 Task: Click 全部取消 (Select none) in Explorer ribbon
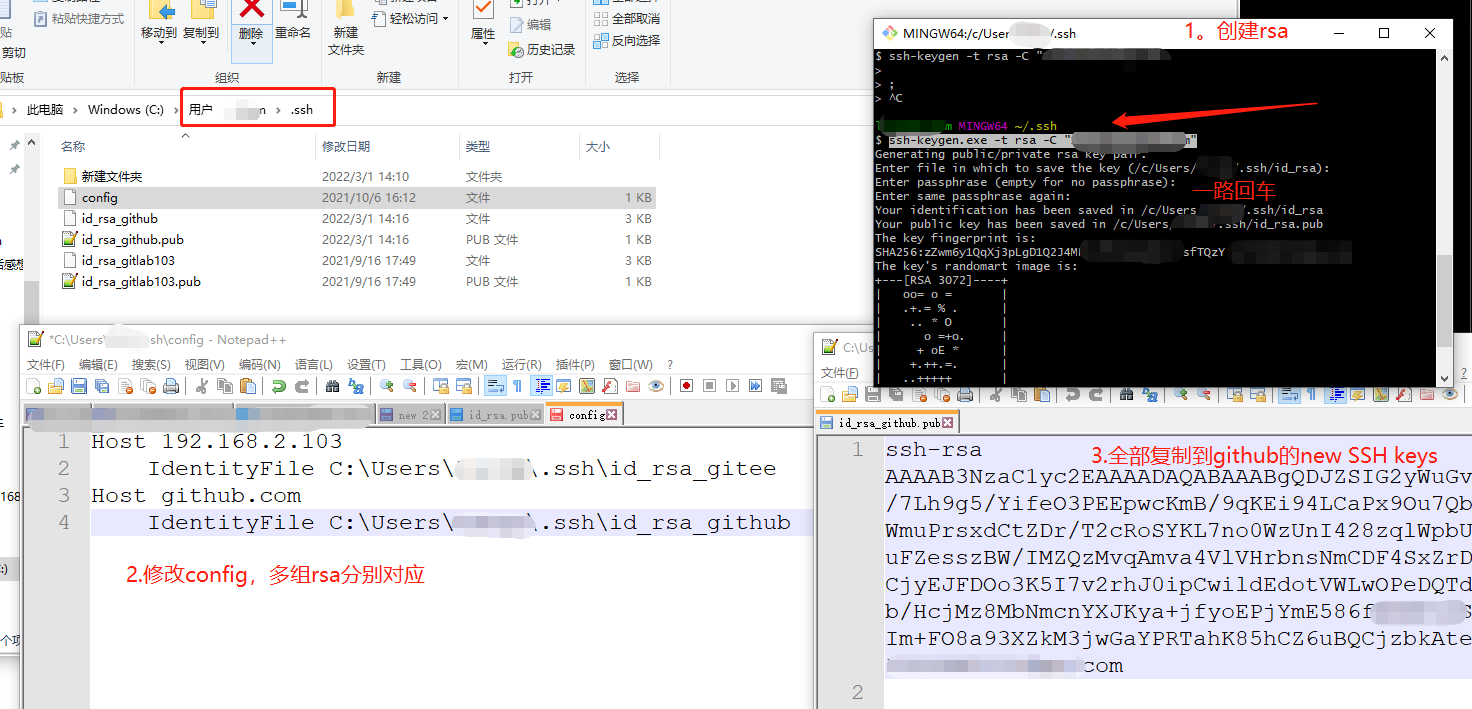coord(628,18)
